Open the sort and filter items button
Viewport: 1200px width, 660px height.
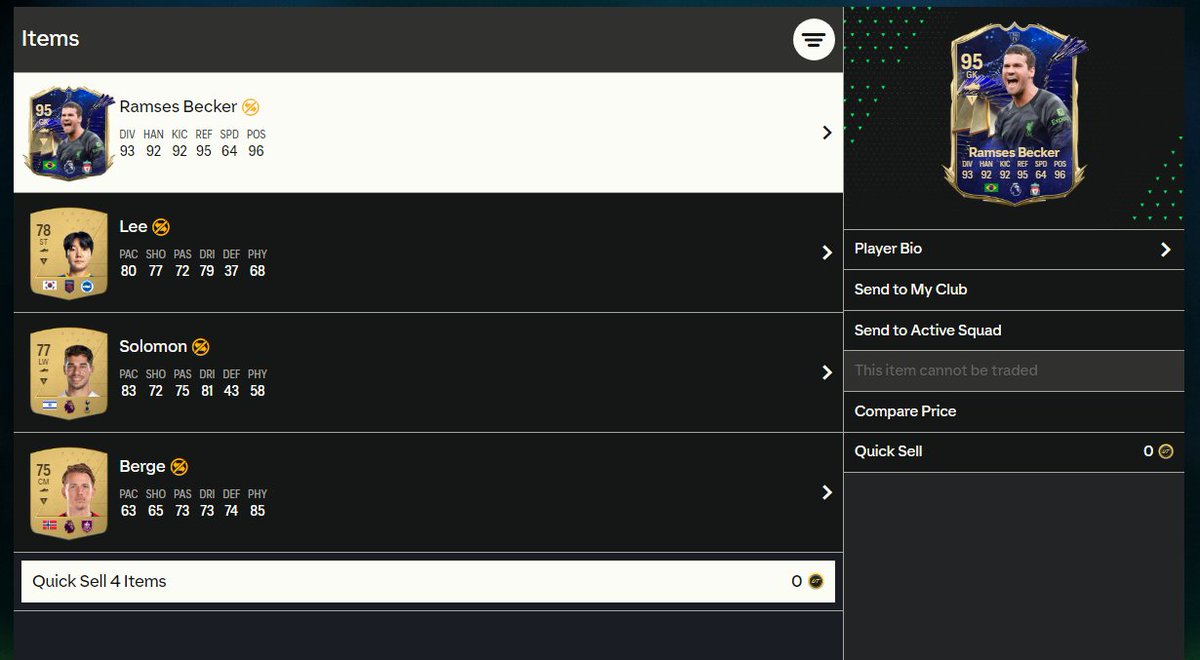pyautogui.click(x=814, y=39)
